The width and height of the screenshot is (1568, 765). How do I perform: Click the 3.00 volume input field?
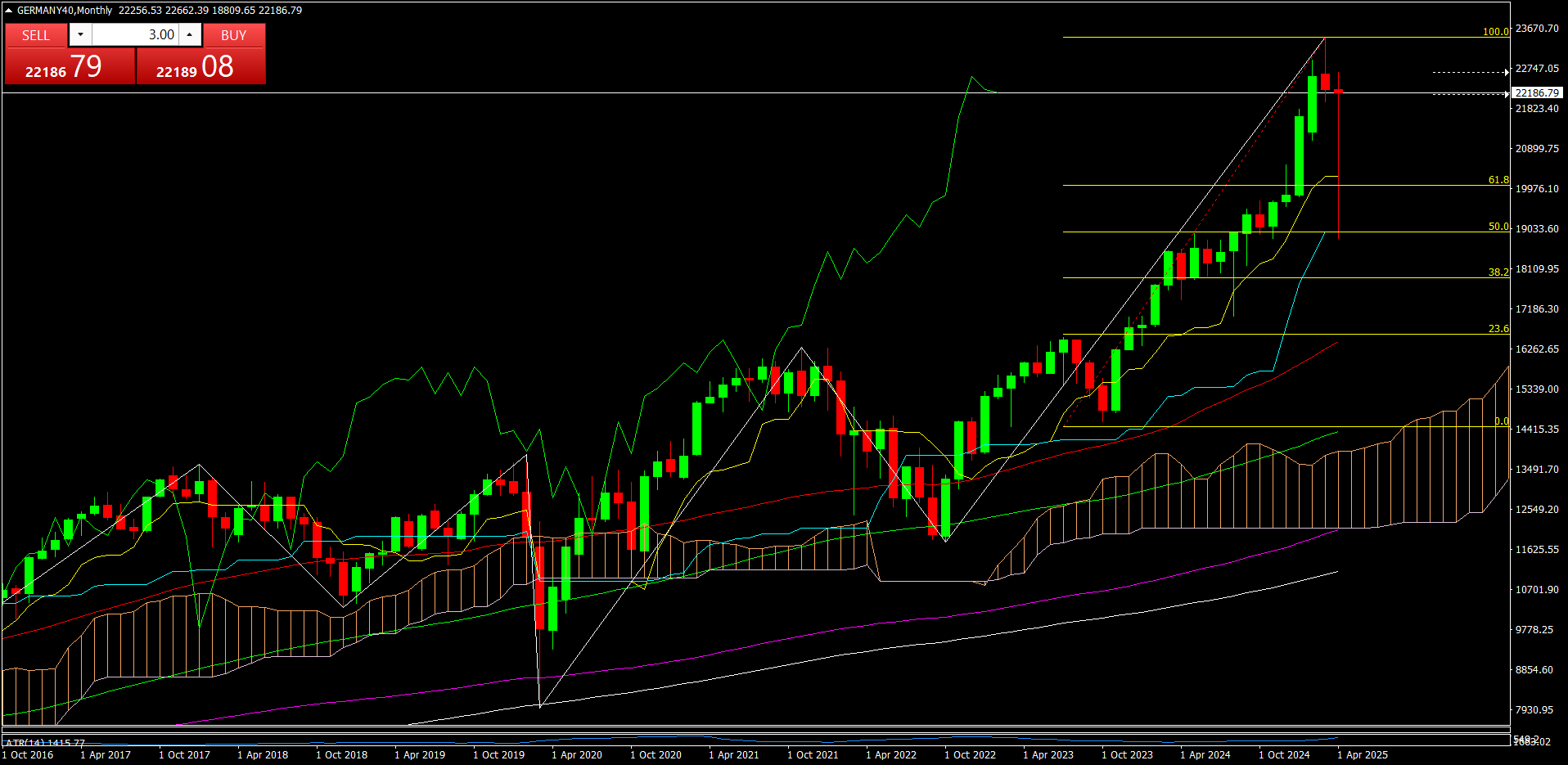pos(135,34)
